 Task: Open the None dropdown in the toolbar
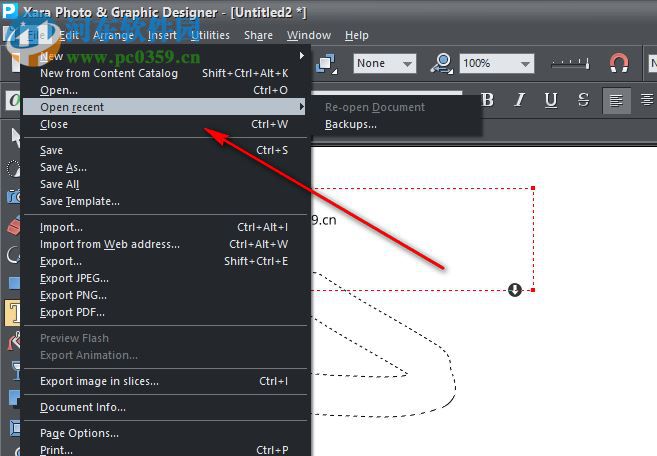pos(385,64)
